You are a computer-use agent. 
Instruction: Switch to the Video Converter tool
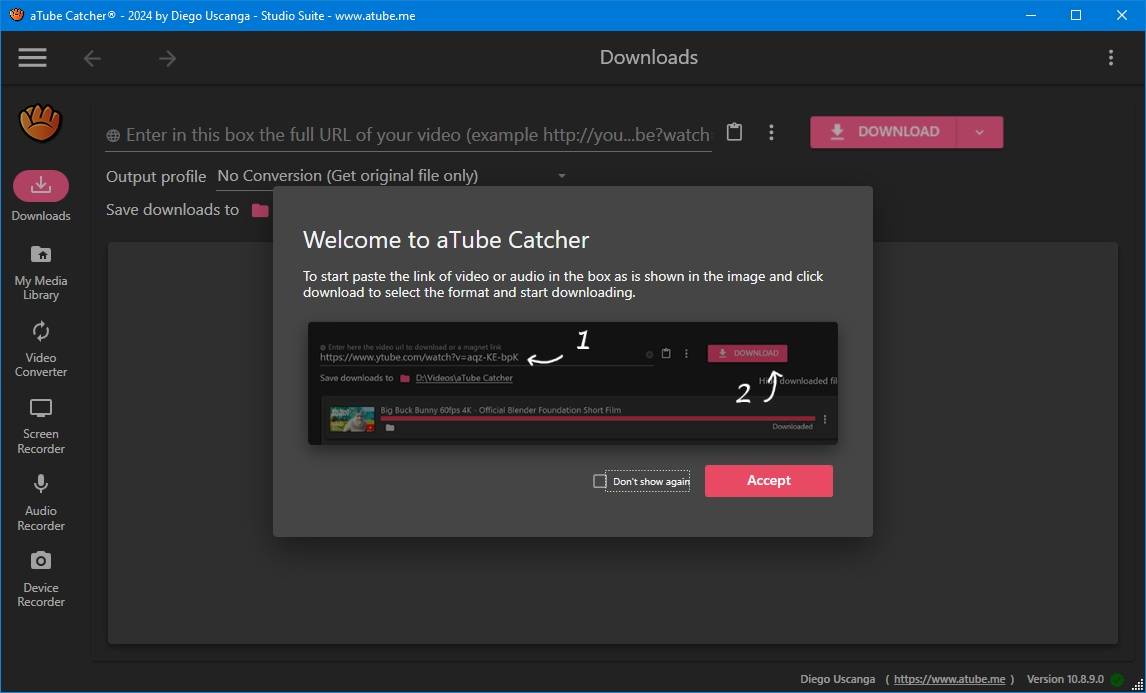(x=41, y=350)
